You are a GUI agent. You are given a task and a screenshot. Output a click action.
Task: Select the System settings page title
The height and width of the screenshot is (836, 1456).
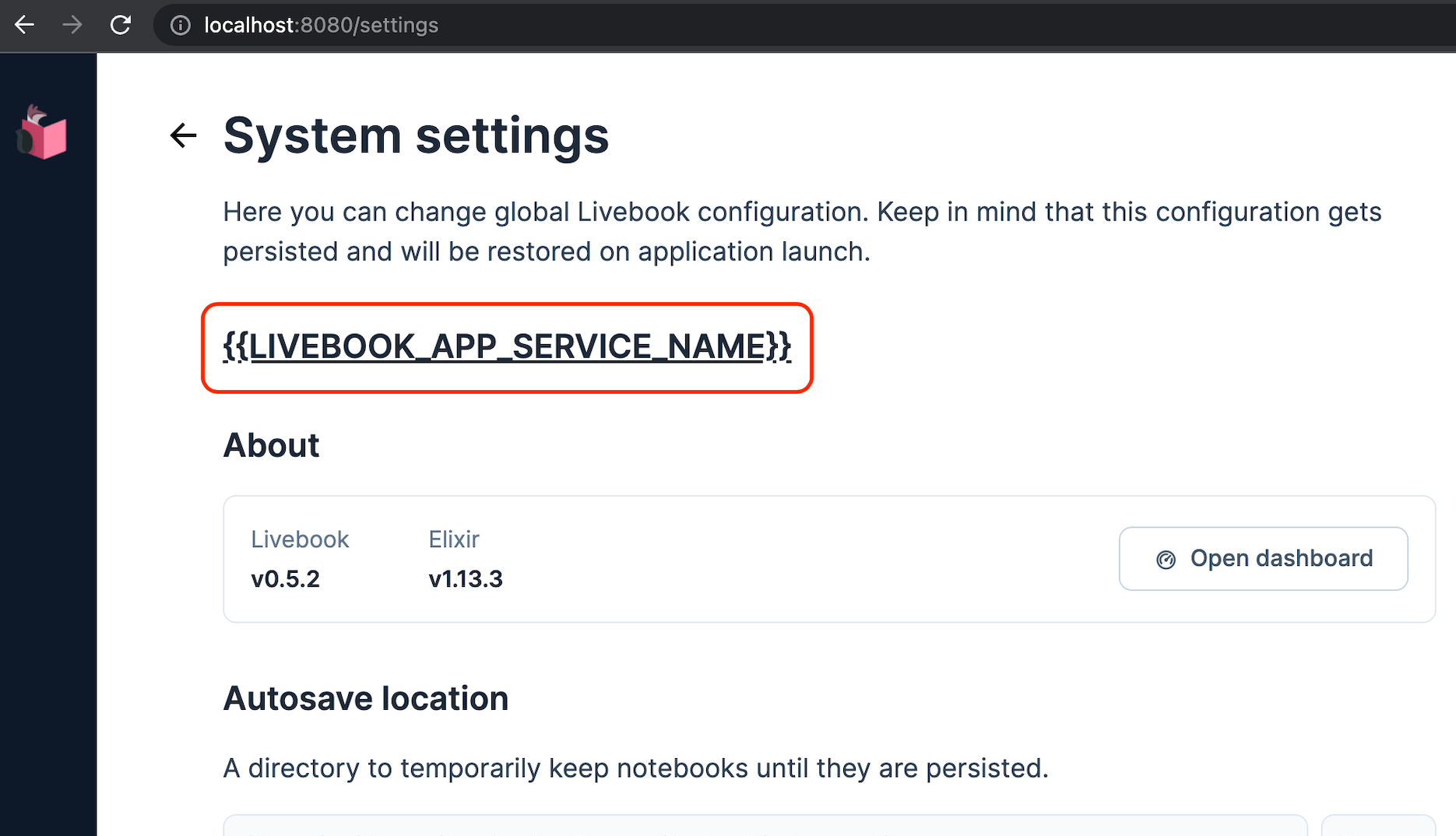click(x=417, y=135)
